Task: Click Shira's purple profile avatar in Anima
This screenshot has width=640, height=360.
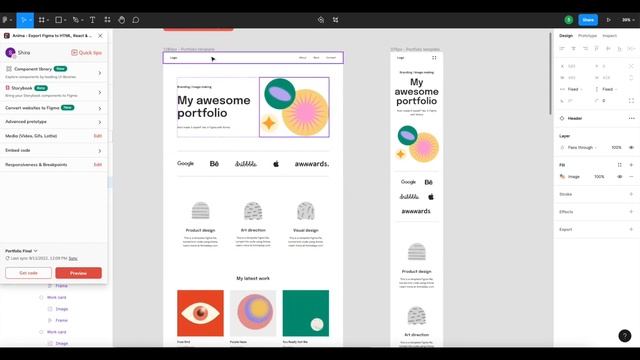Action: (x=10, y=53)
